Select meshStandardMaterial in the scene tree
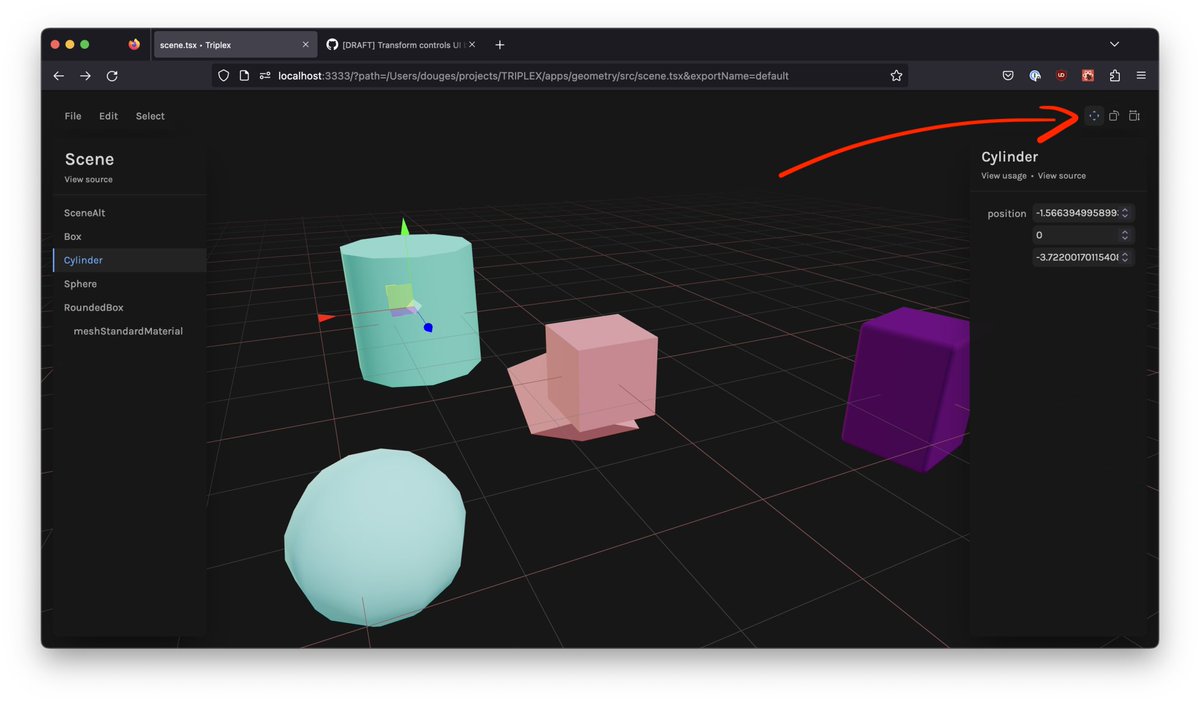This screenshot has width=1200, height=703. click(130, 331)
